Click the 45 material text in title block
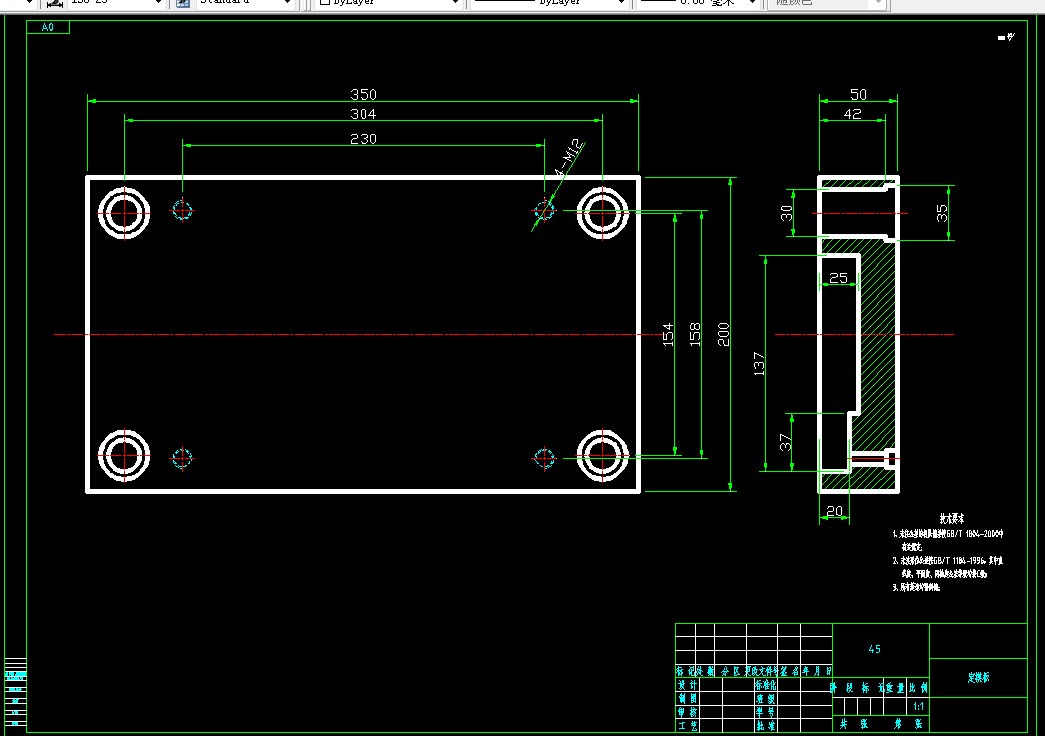The width and height of the screenshot is (1045, 736). (874, 649)
